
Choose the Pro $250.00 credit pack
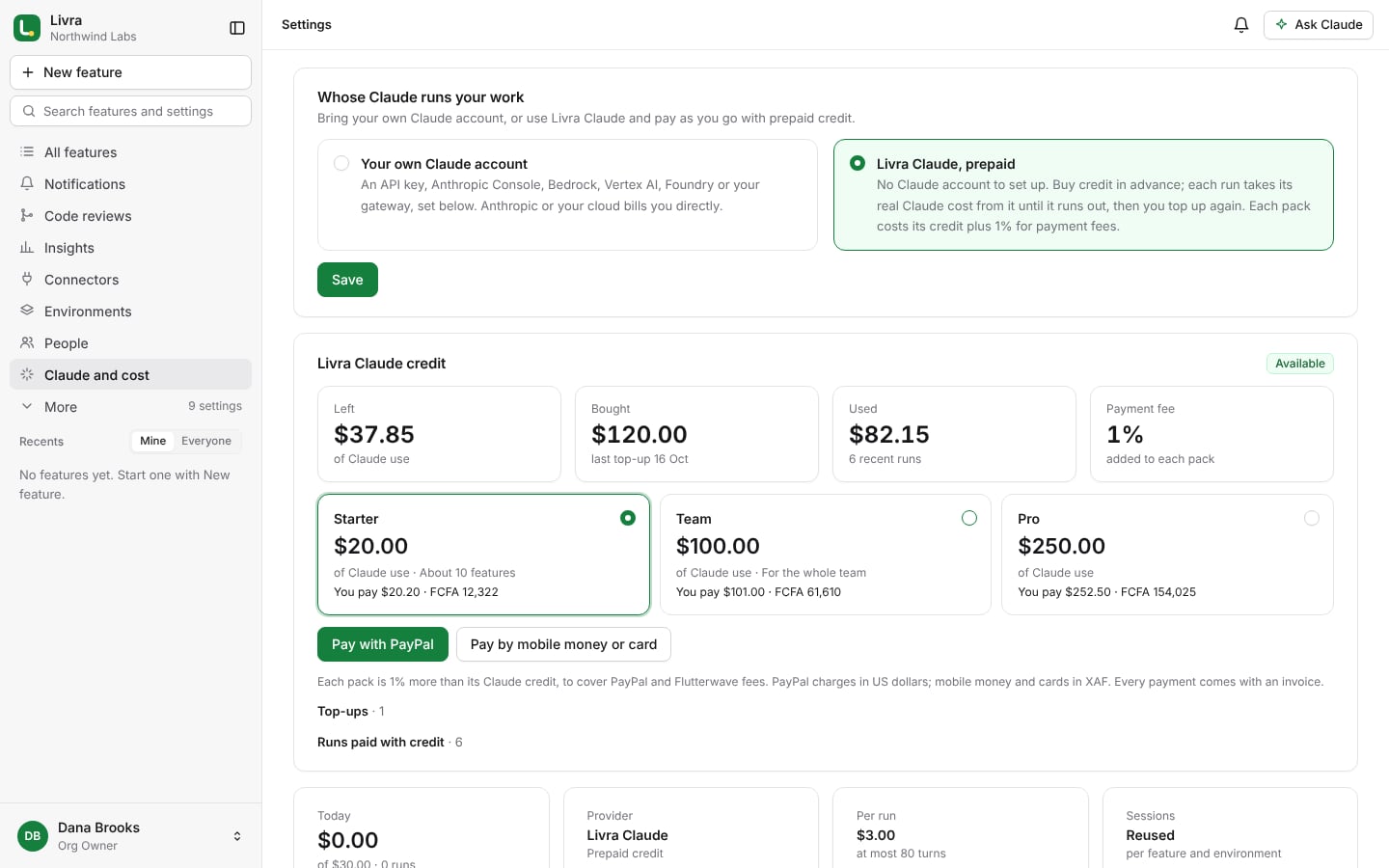point(1167,555)
